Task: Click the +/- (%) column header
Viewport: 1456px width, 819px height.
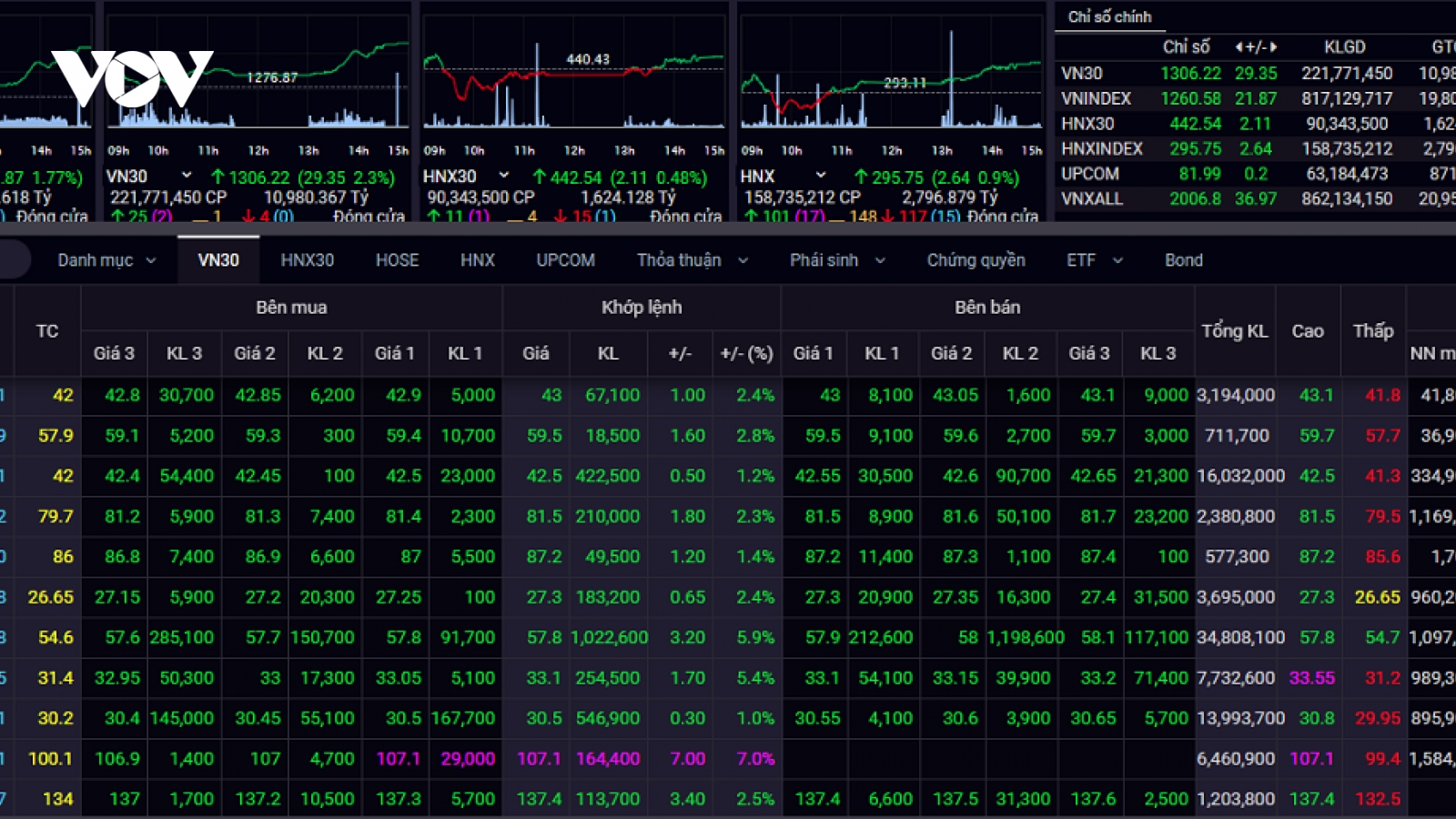Action: (746, 353)
